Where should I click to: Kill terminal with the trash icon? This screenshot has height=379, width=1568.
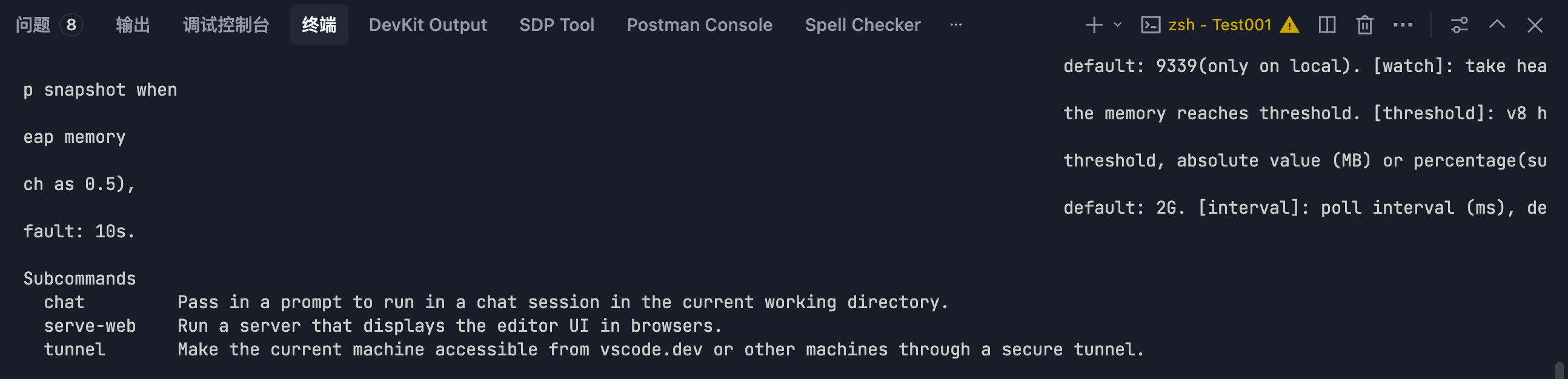tap(1364, 25)
